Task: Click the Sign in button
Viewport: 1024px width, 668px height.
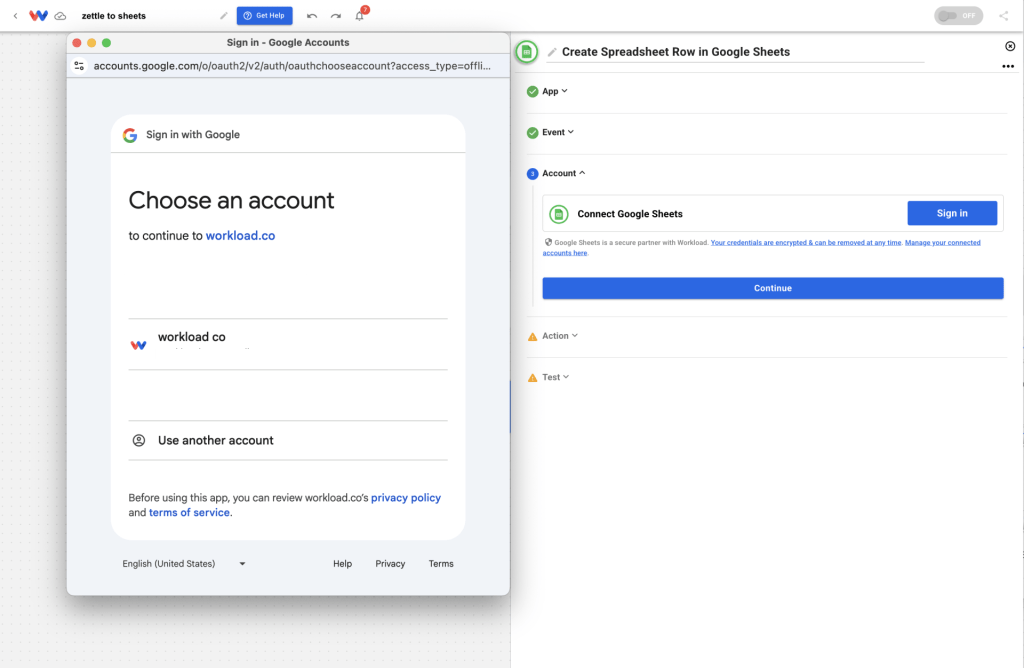Action: [x=952, y=213]
